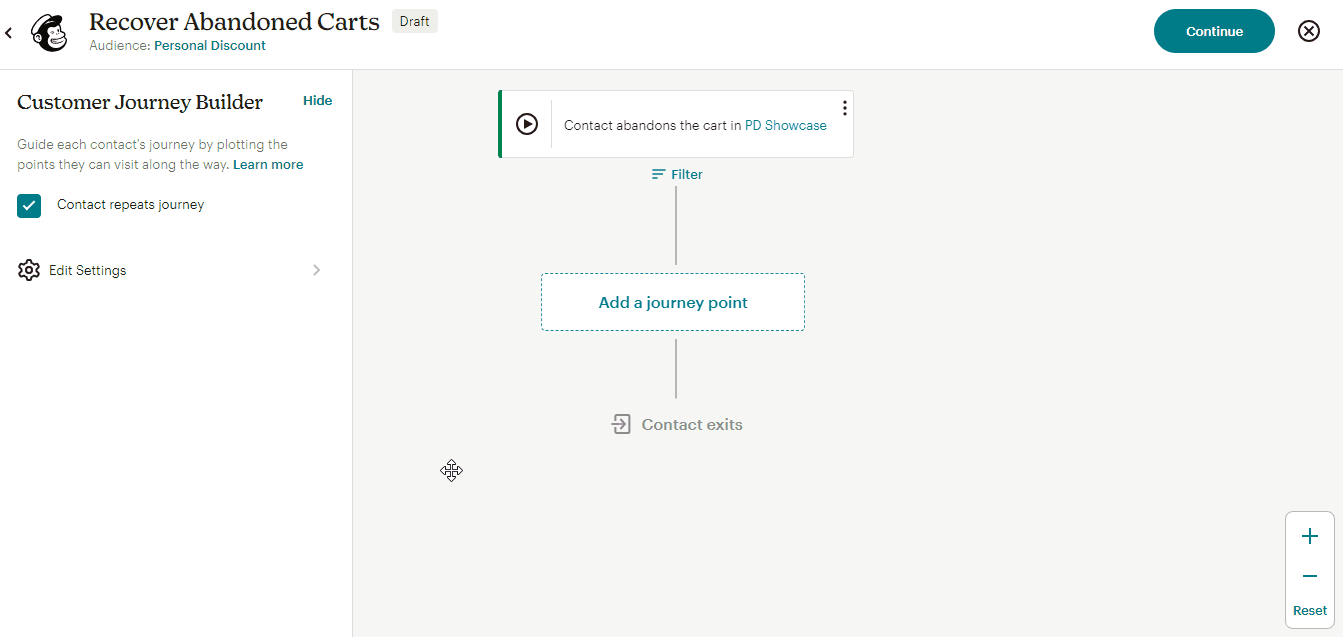Open the Personal Discount audience link

(209, 45)
